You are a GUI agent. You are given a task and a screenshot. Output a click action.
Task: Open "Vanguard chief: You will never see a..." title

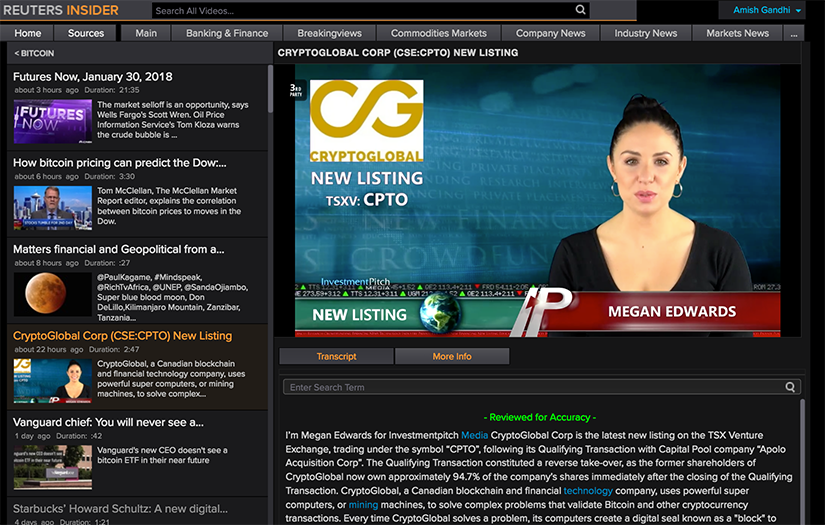[x=108, y=422]
